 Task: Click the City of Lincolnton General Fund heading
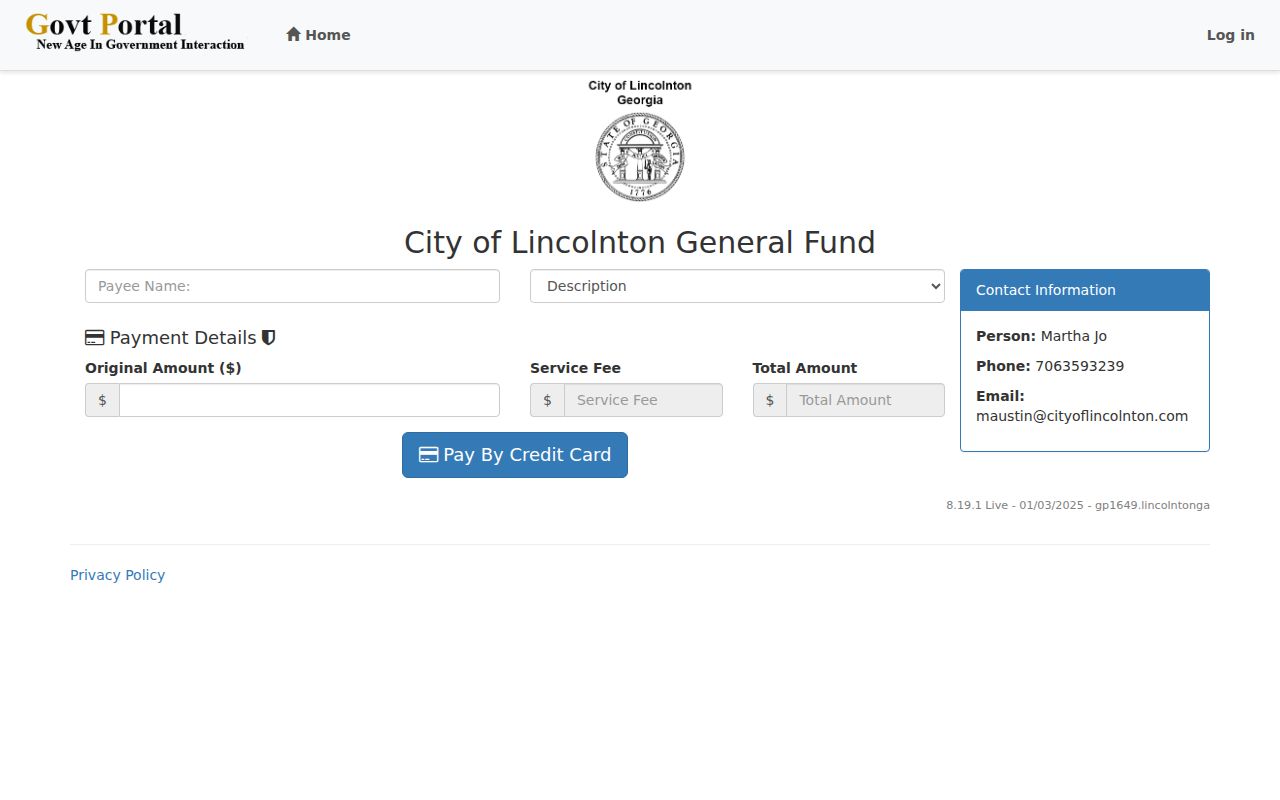coord(640,243)
